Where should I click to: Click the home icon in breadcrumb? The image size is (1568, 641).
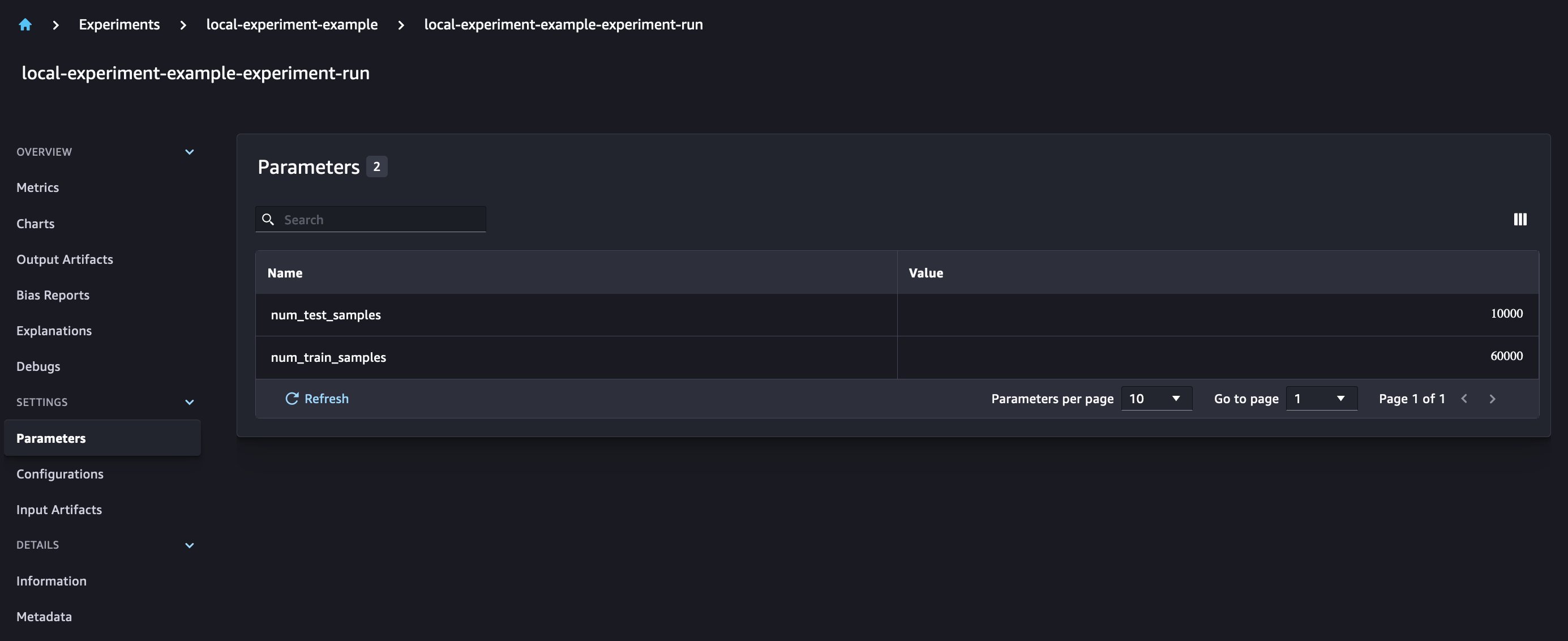pyautogui.click(x=25, y=25)
